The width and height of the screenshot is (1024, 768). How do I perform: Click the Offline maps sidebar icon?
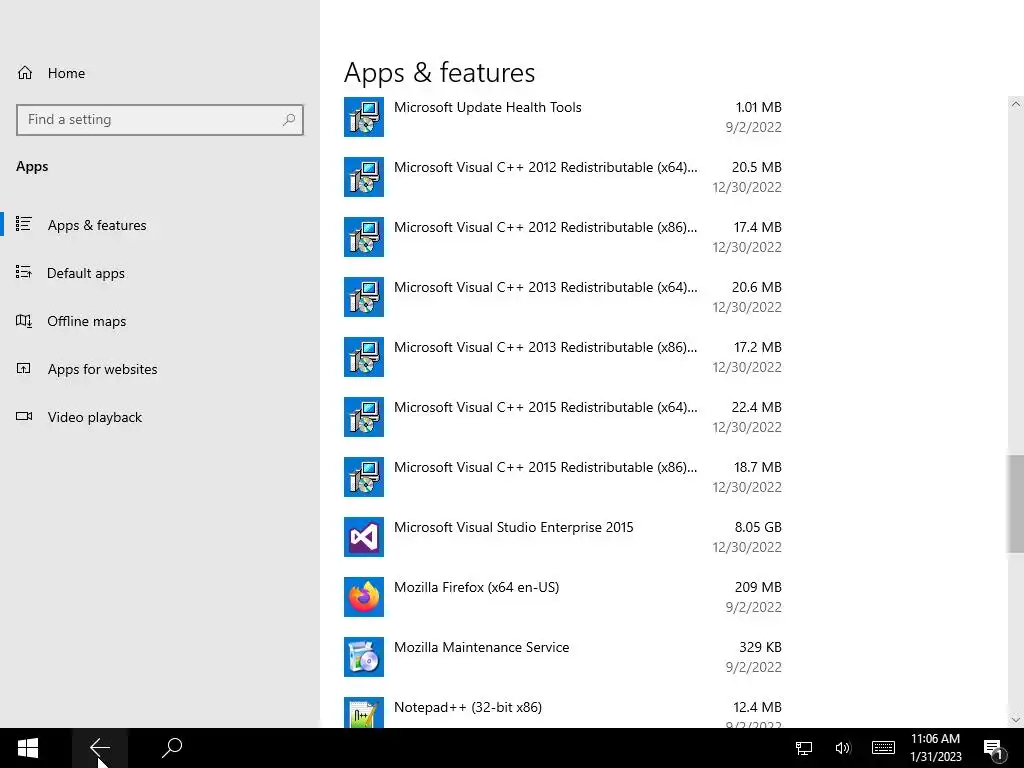point(24,321)
